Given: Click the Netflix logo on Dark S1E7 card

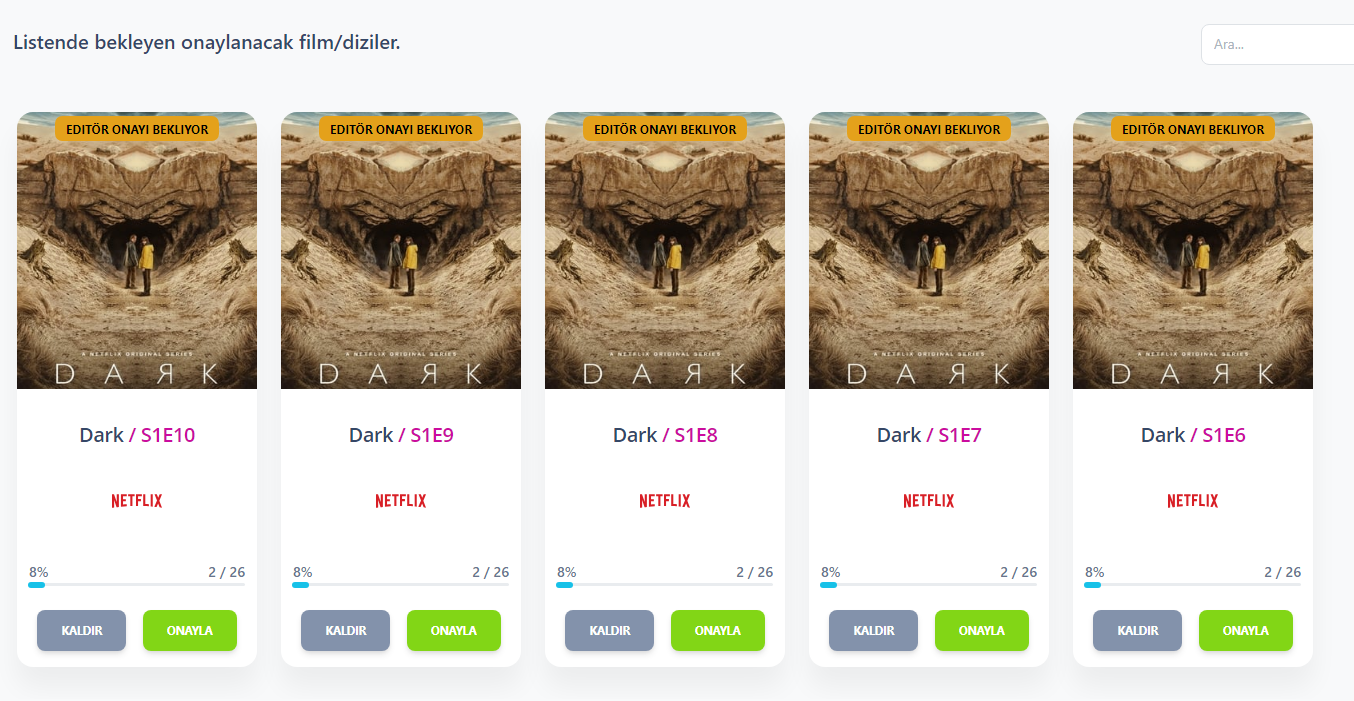Looking at the screenshot, I should pyautogui.click(x=929, y=501).
